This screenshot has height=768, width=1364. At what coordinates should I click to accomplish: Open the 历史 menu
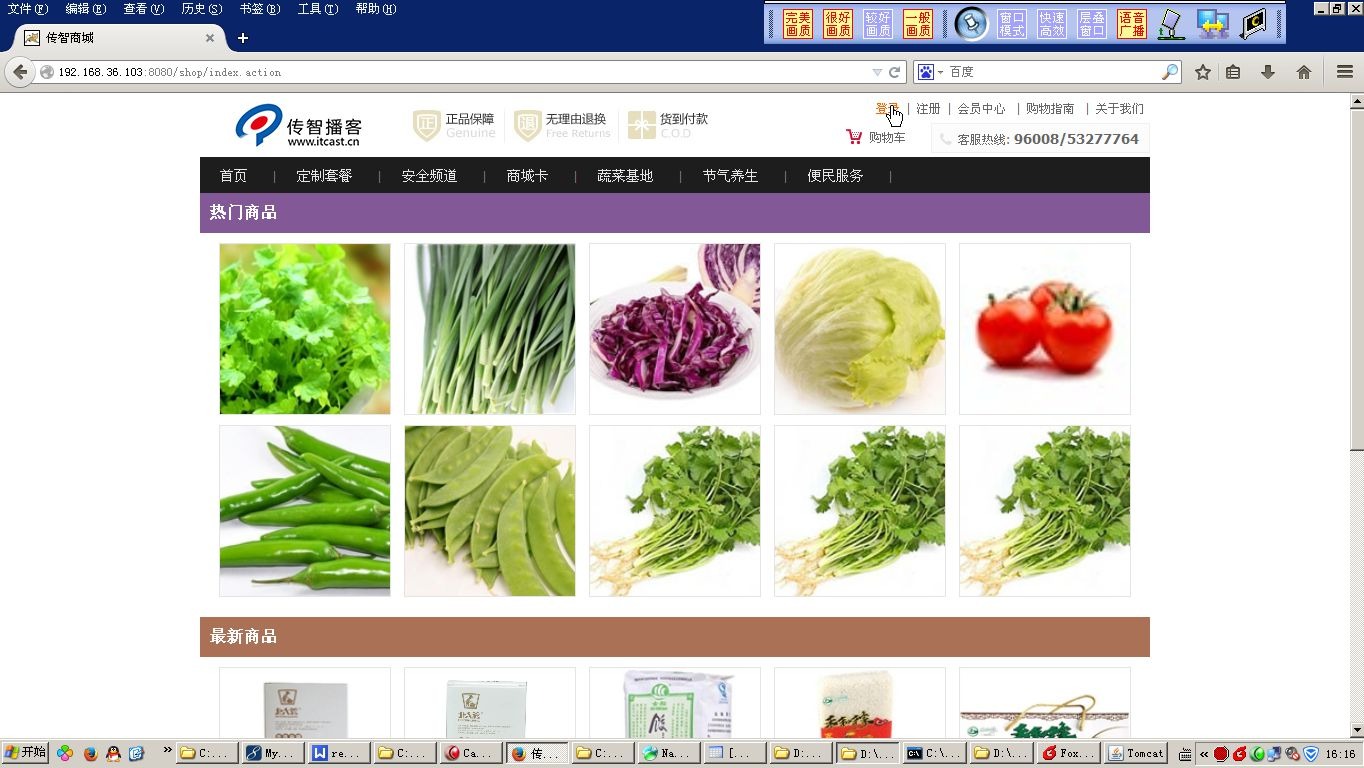[201, 9]
